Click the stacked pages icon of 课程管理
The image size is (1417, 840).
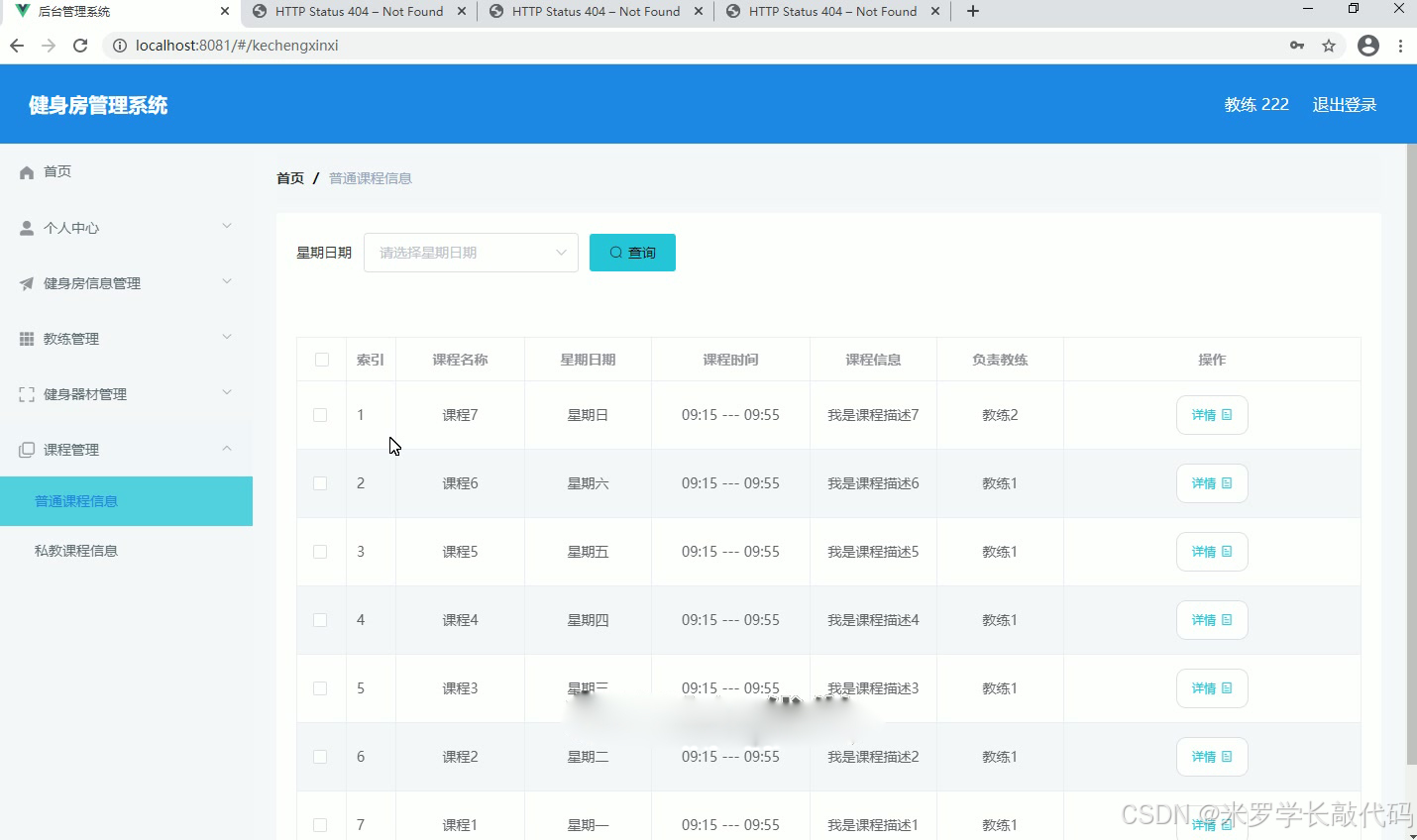click(25, 449)
